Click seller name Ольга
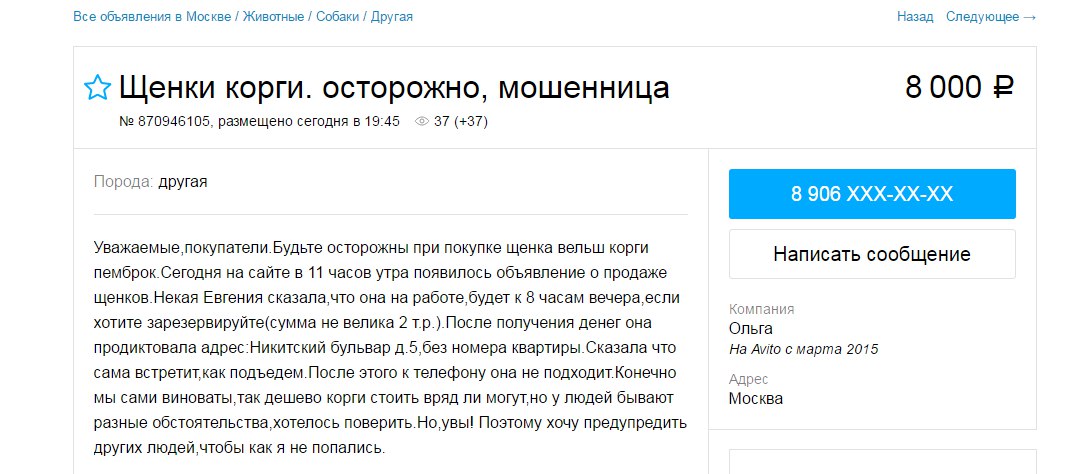 (x=751, y=328)
